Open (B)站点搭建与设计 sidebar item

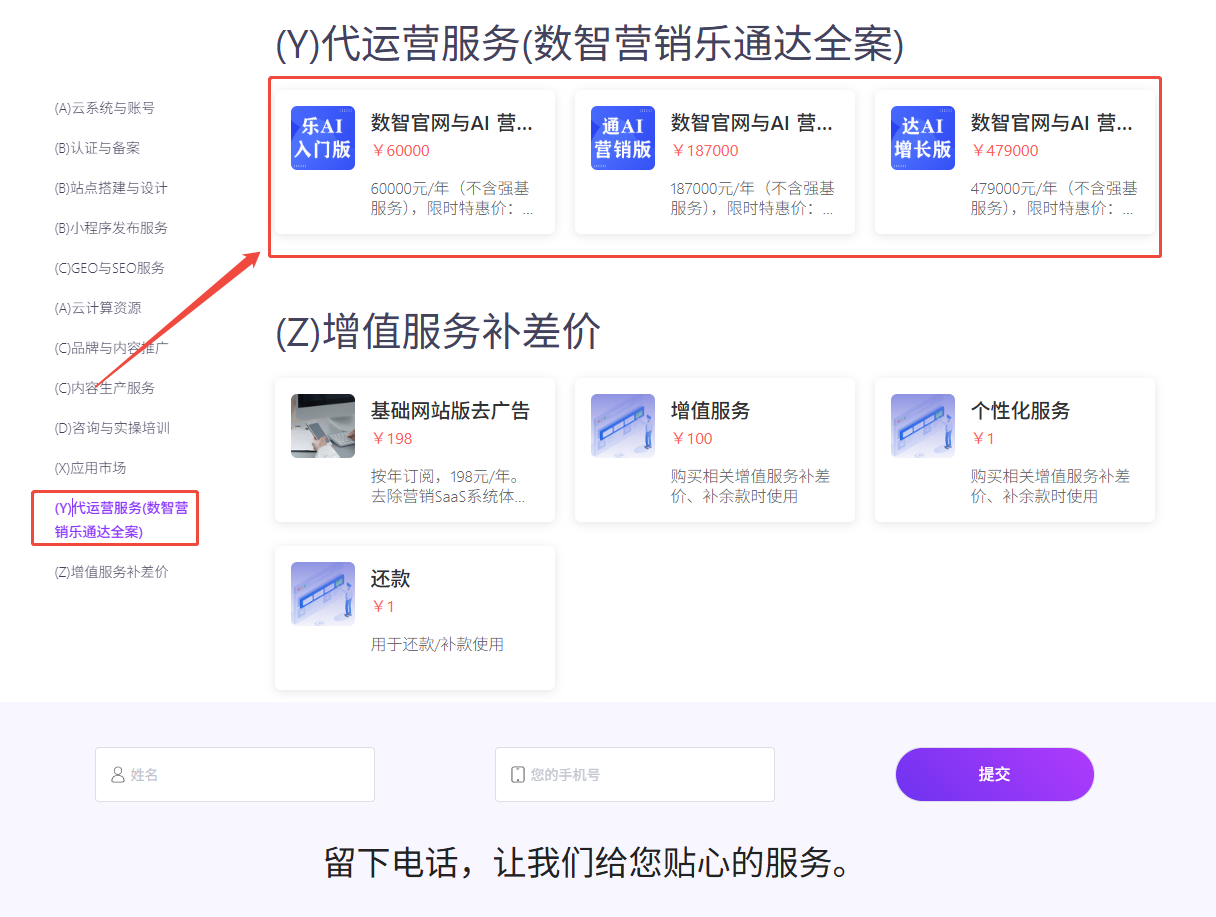(111, 188)
